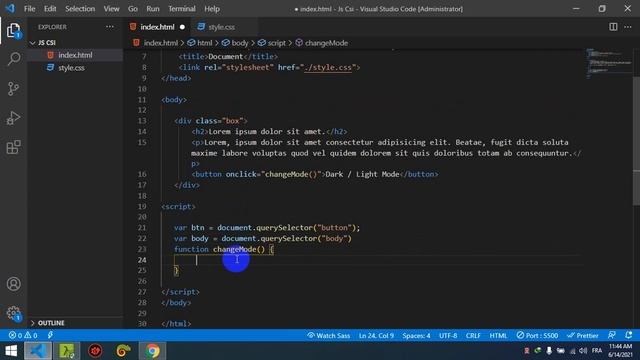
Task: Open the Terminal menu
Action: pos(182,9)
